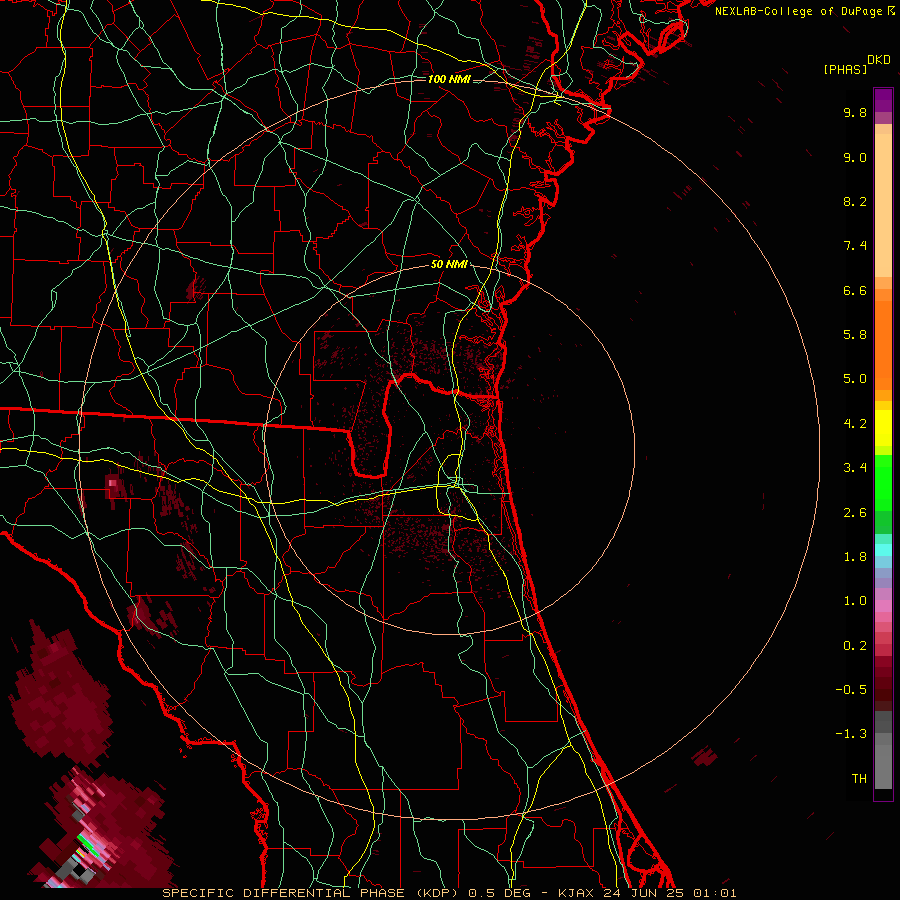The image size is (900, 900).
Task: Click the 6.6 legend value
Action: [855, 290]
